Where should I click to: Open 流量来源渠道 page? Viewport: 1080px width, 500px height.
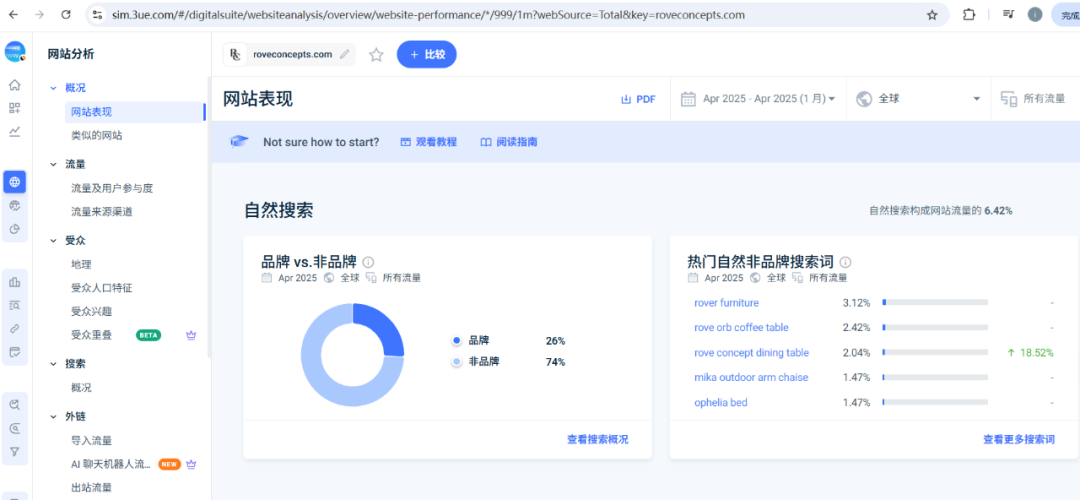[102, 211]
